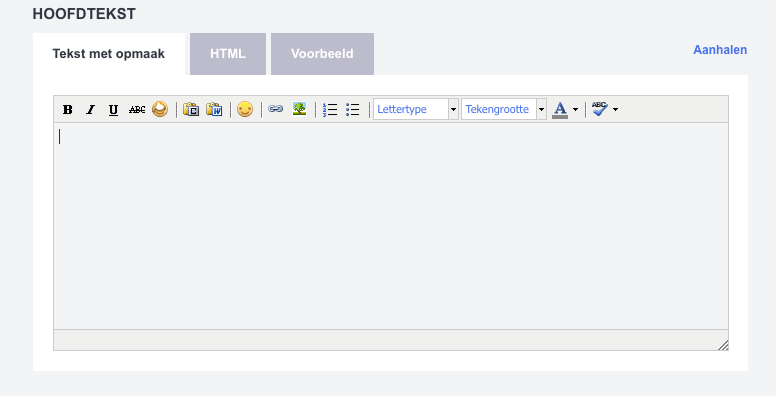Open the smiley emoticon picker
Viewport: 776px width, 396px height.
pos(245,109)
